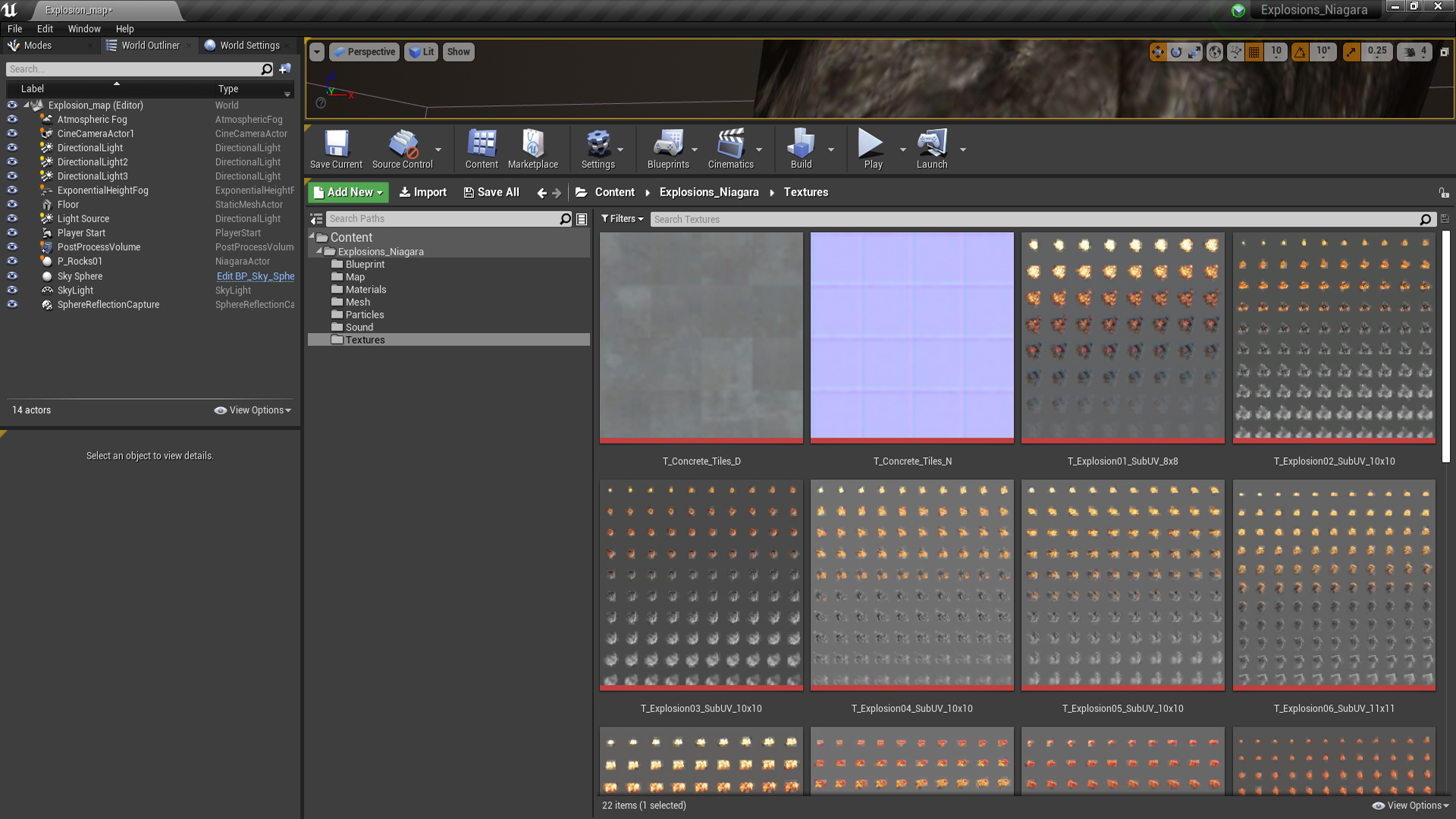Open Build options dropdown arrow
This screenshot has width=1456, height=819.
tap(830, 149)
